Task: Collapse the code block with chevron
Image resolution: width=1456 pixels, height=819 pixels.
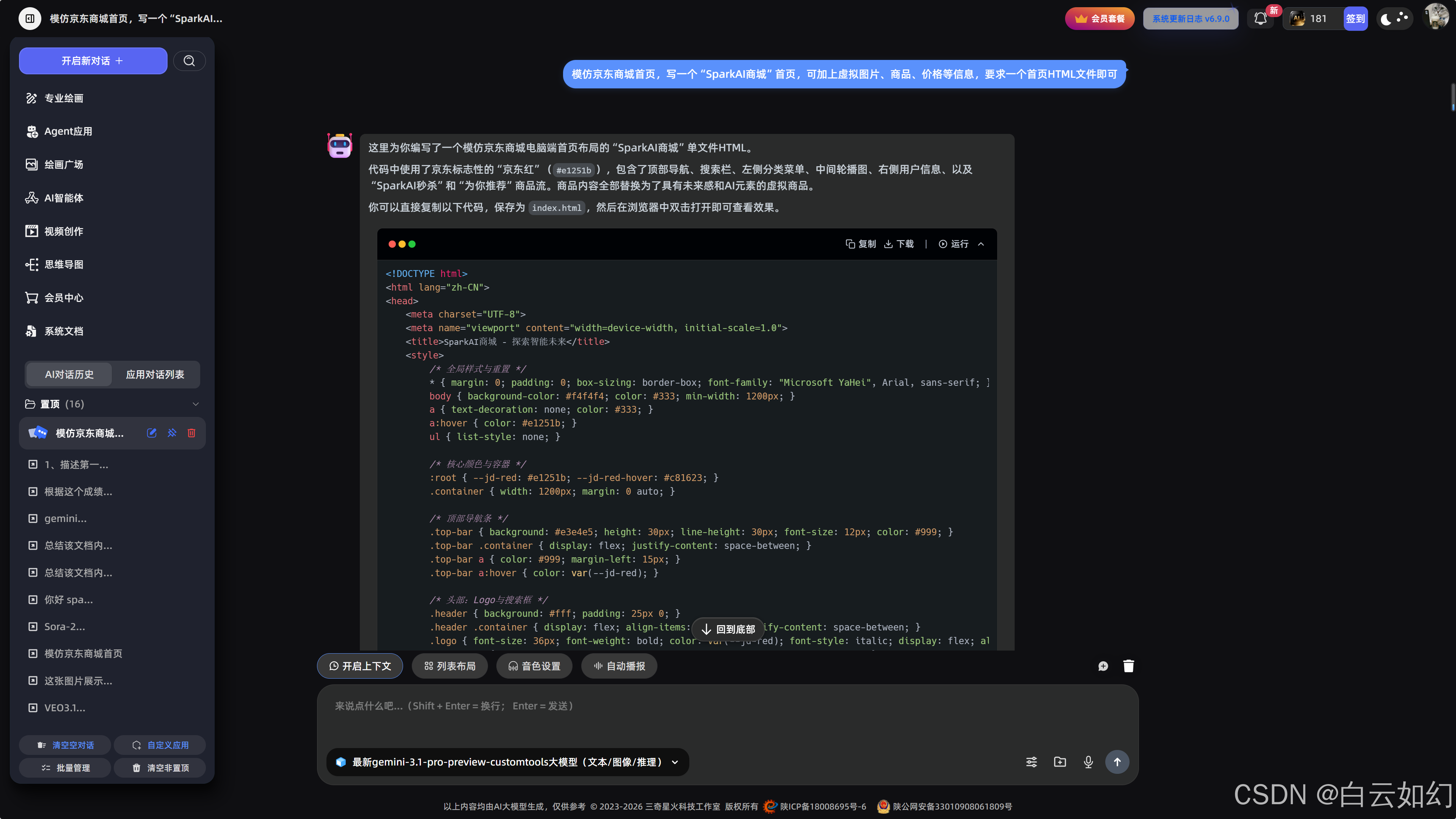Action: pyautogui.click(x=981, y=244)
